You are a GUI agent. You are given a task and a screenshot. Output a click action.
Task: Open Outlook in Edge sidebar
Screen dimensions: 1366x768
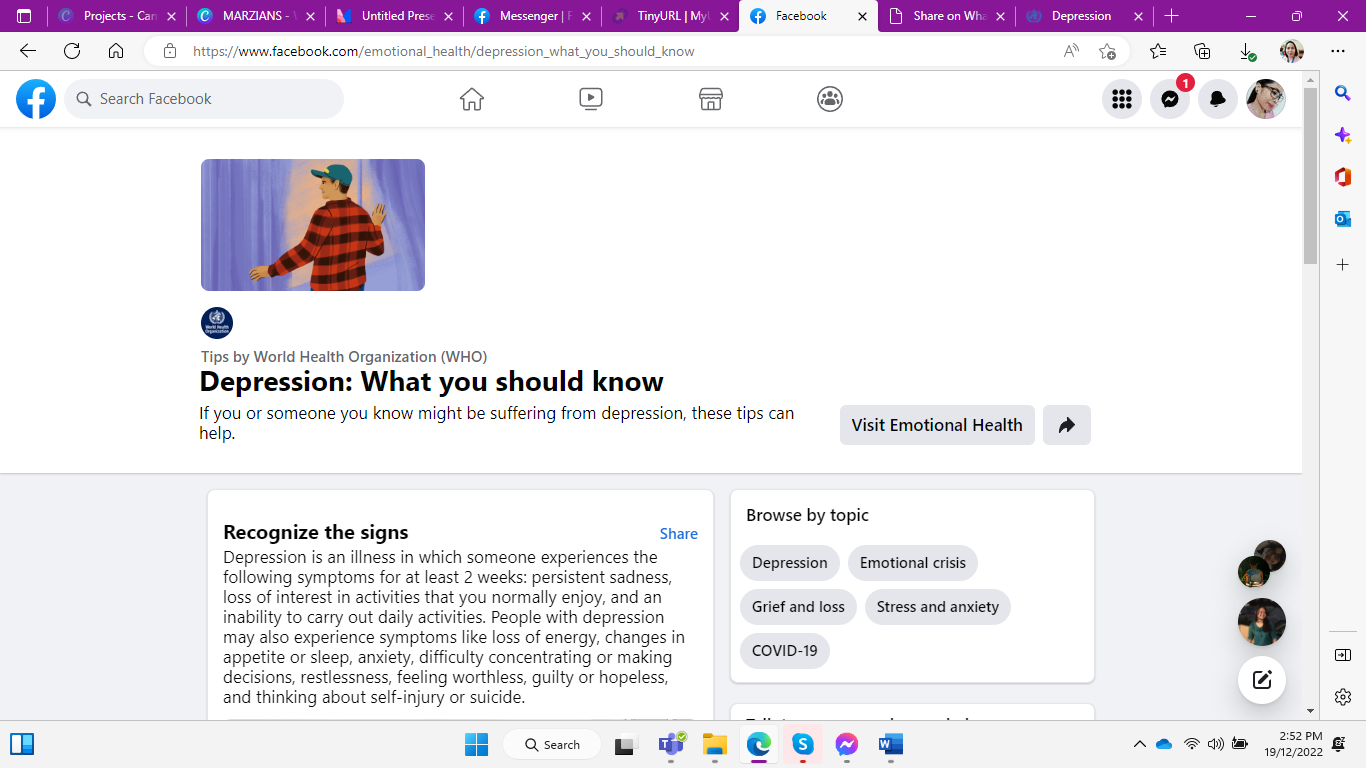[1343, 219]
